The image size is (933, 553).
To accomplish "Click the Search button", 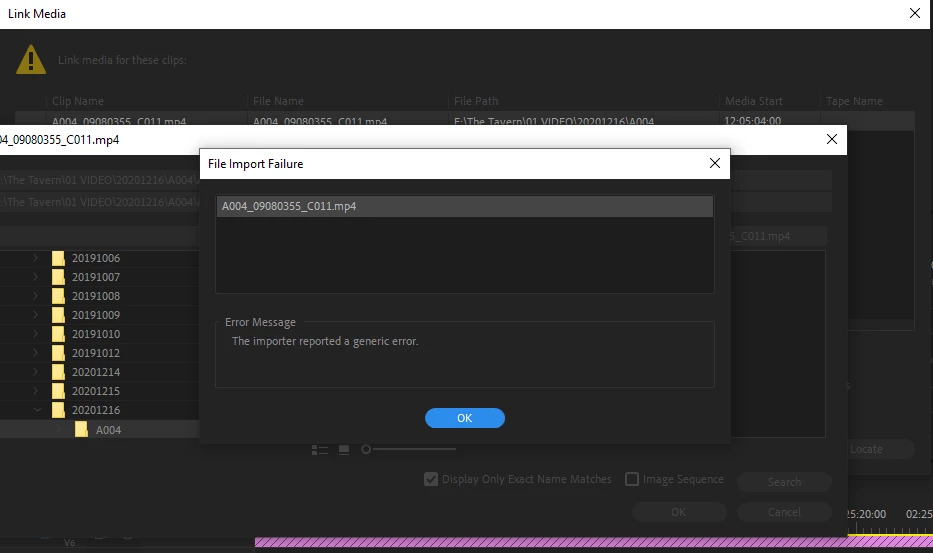I will (x=784, y=482).
